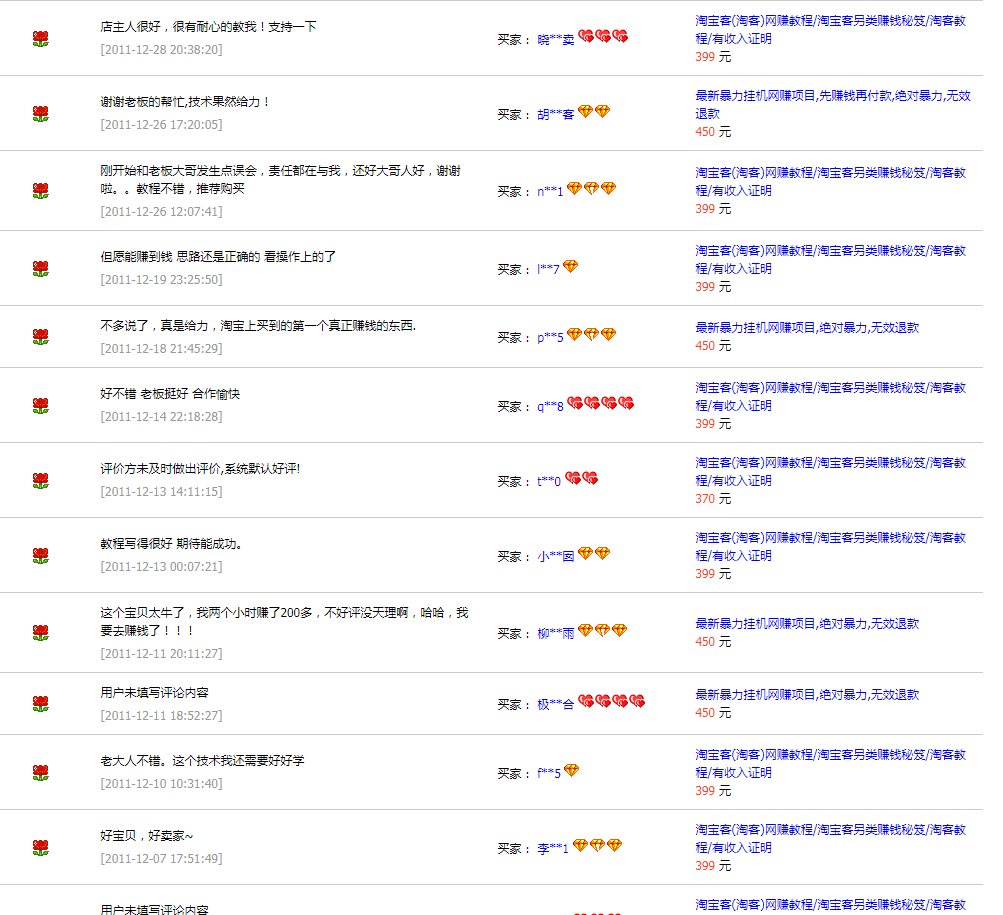
Task: Open buyer p**5 profile link
Action: (x=550, y=338)
